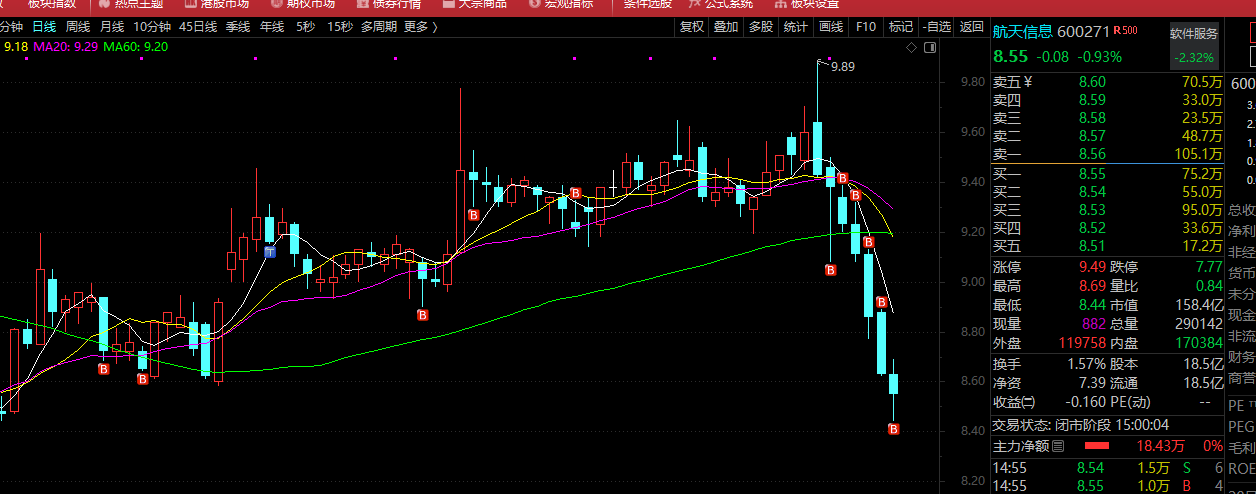Click the blue T marker on chart

(x=270, y=253)
